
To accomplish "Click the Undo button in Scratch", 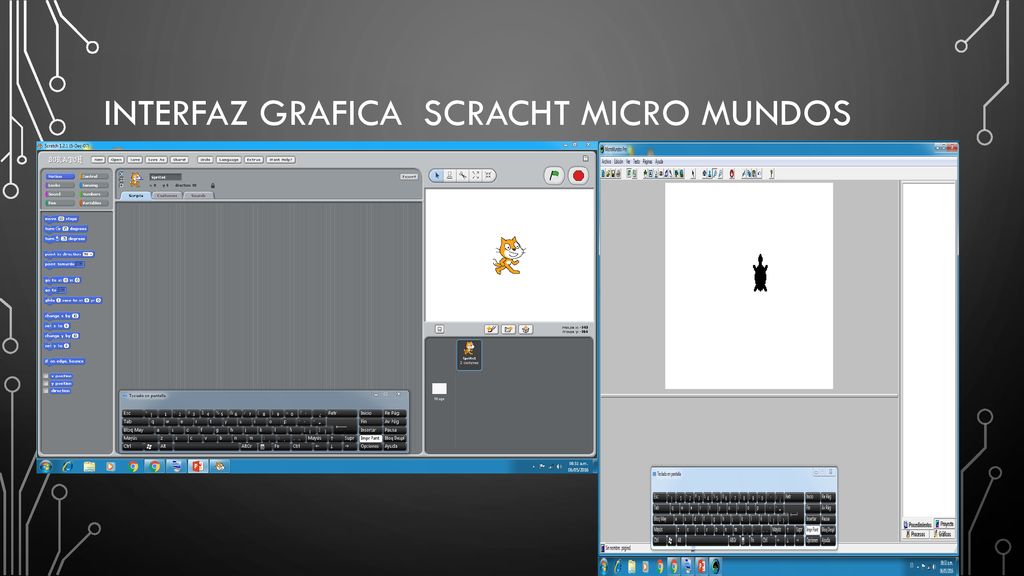I will coord(205,159).
